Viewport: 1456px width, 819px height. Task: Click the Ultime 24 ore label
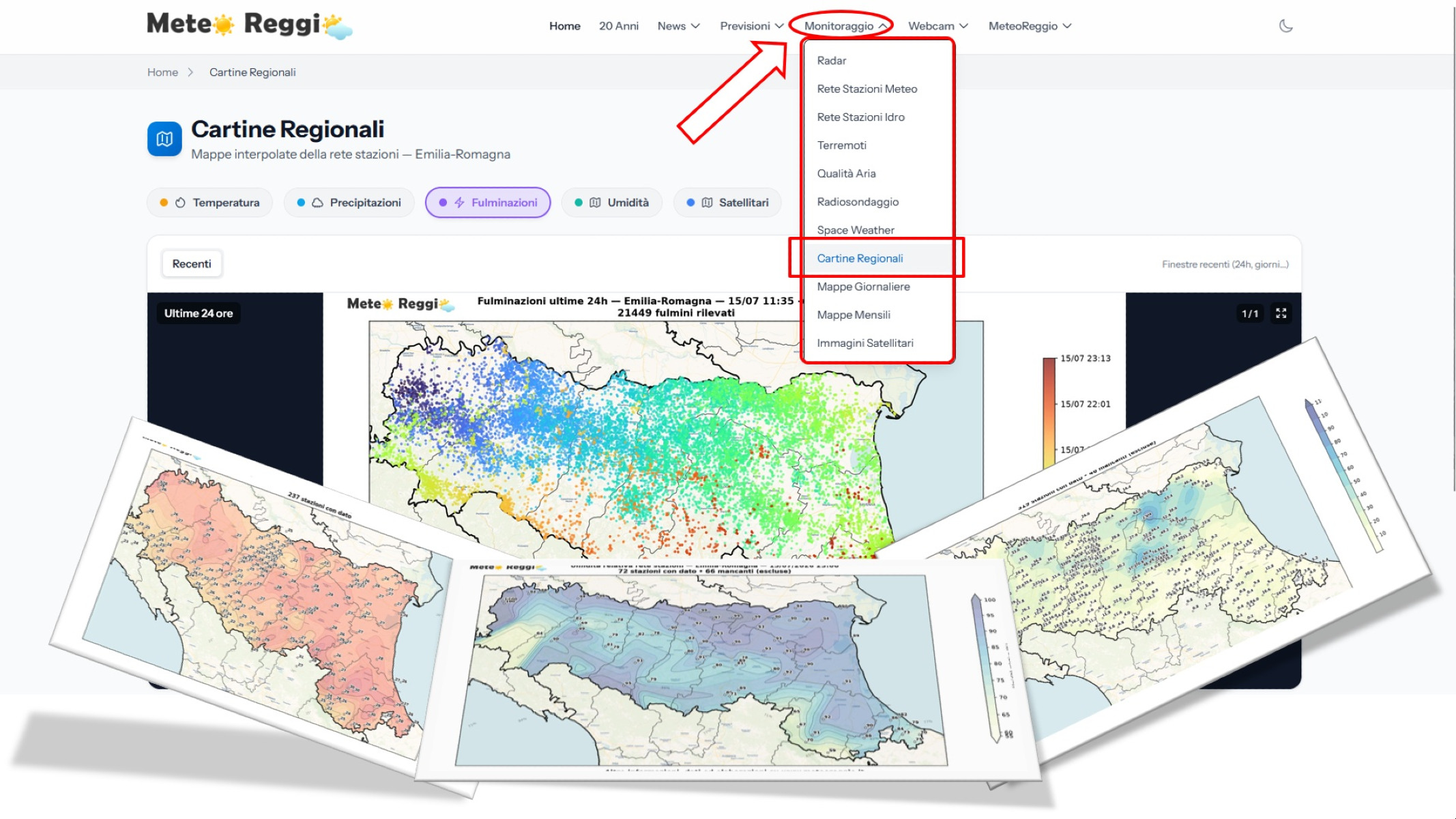click(199, 313)
